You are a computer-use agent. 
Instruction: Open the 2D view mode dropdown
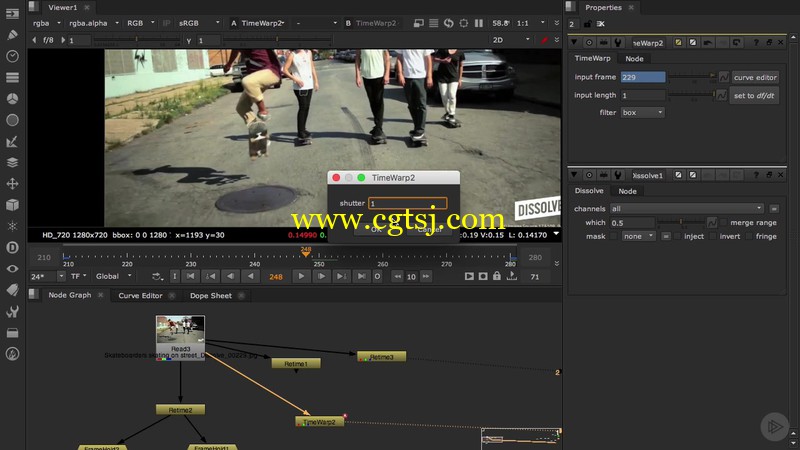511,40
